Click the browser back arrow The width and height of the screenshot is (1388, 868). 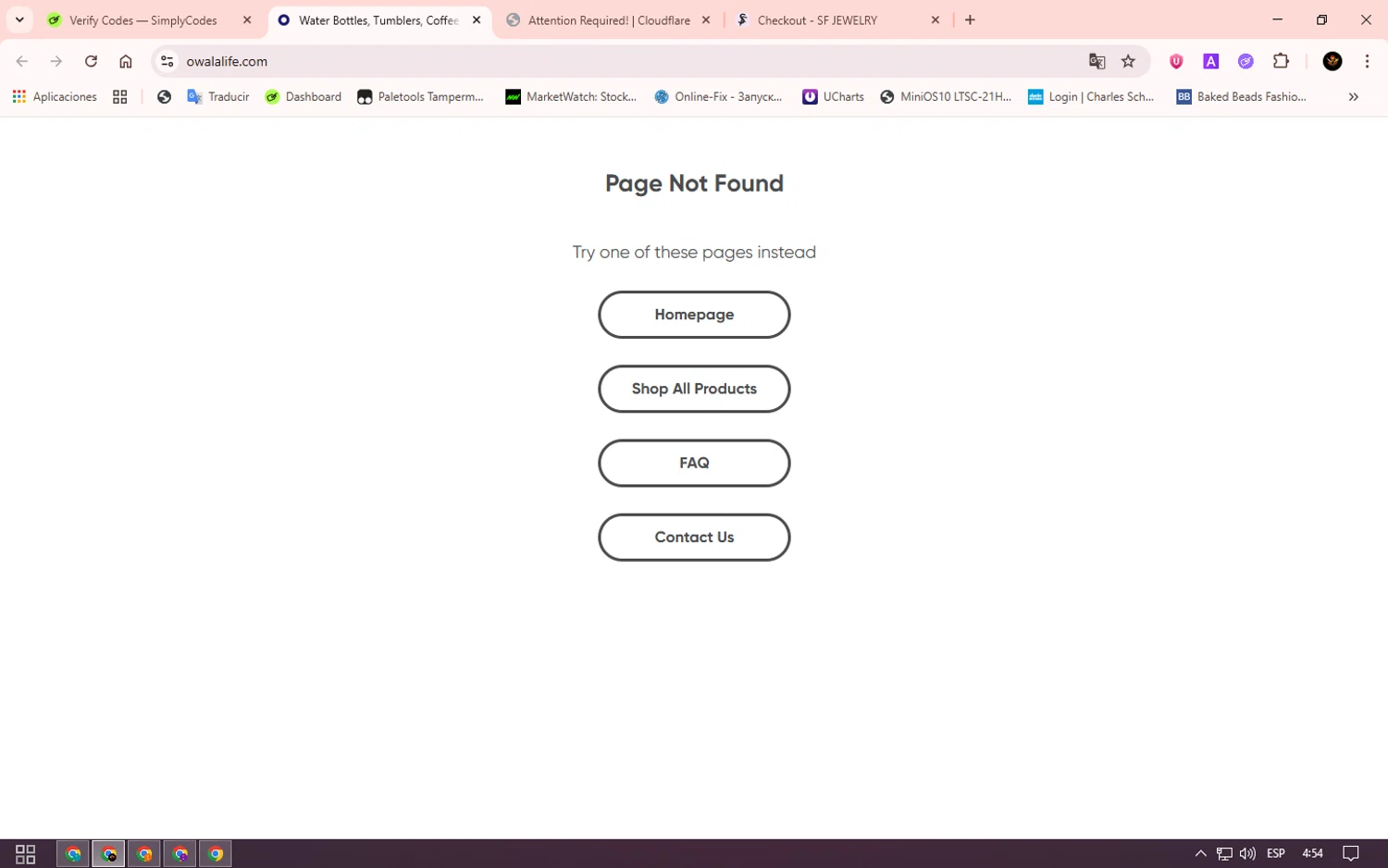pyautogui.click(x=21, y=61)
